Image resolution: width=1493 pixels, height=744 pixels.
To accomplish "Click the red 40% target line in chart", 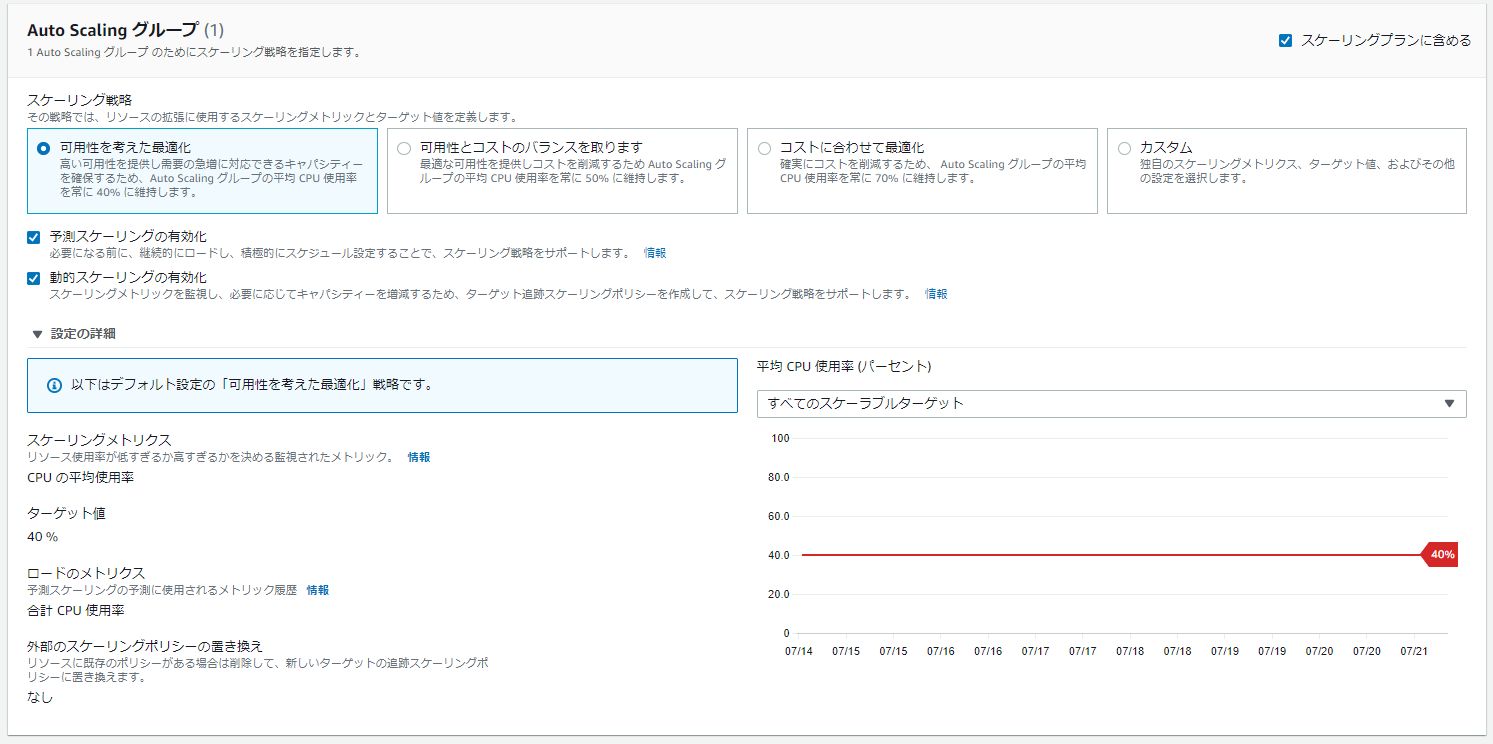I will pos(1100,555).
